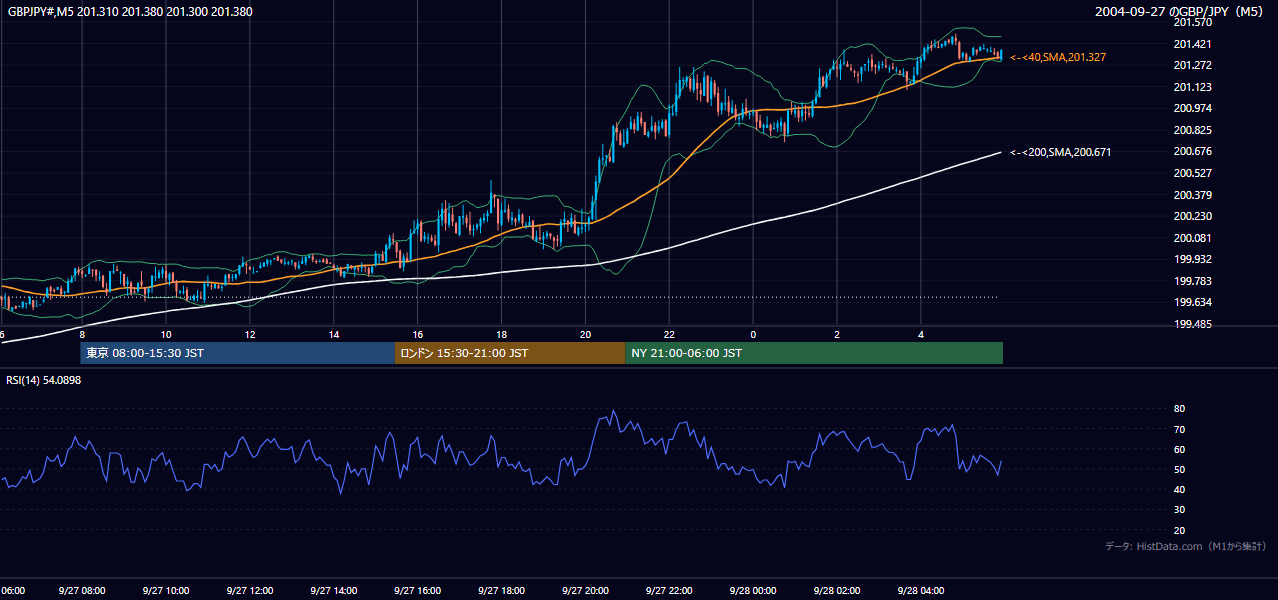The width and height of the screenshot is (1278, 600).
Task: Click the 9/28 02:00 bottom time label
Action: coord(837,591)
